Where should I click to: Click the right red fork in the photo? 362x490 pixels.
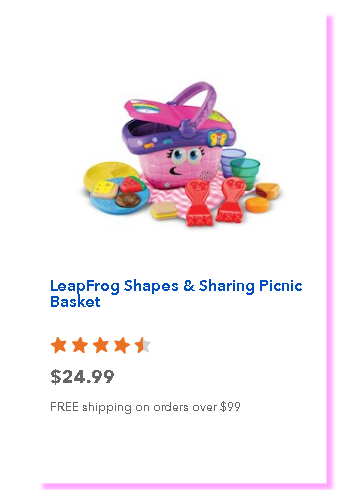tap(231, 199)
